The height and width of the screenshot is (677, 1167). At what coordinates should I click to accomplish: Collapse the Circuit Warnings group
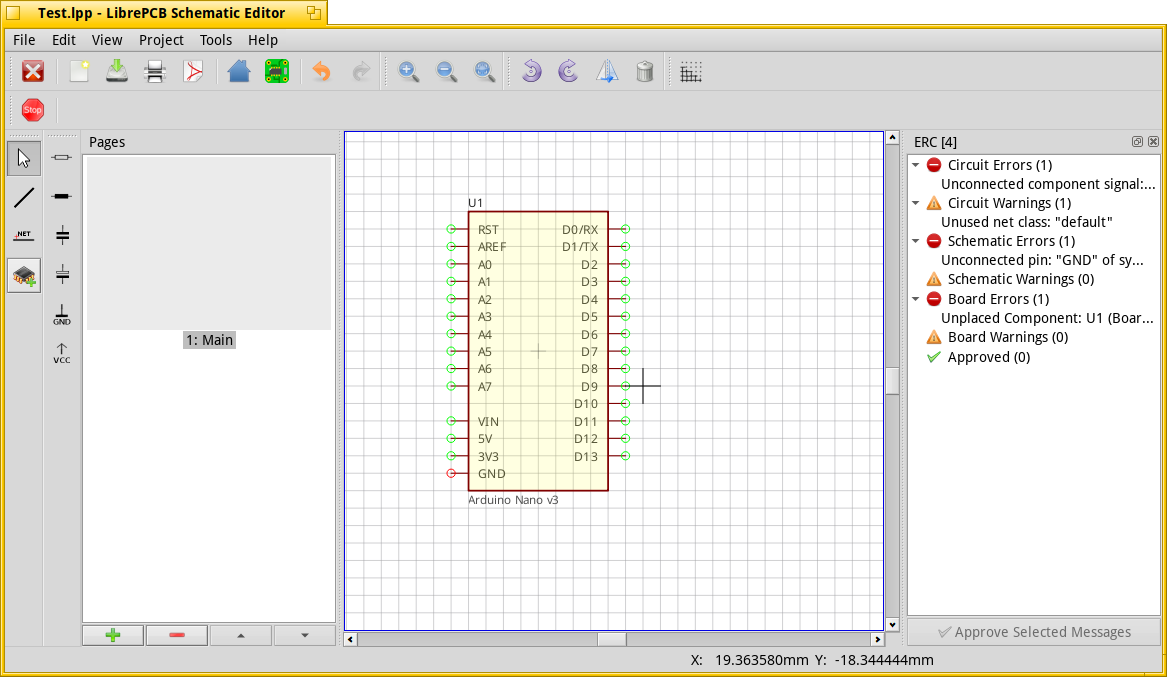click(916, 203)
